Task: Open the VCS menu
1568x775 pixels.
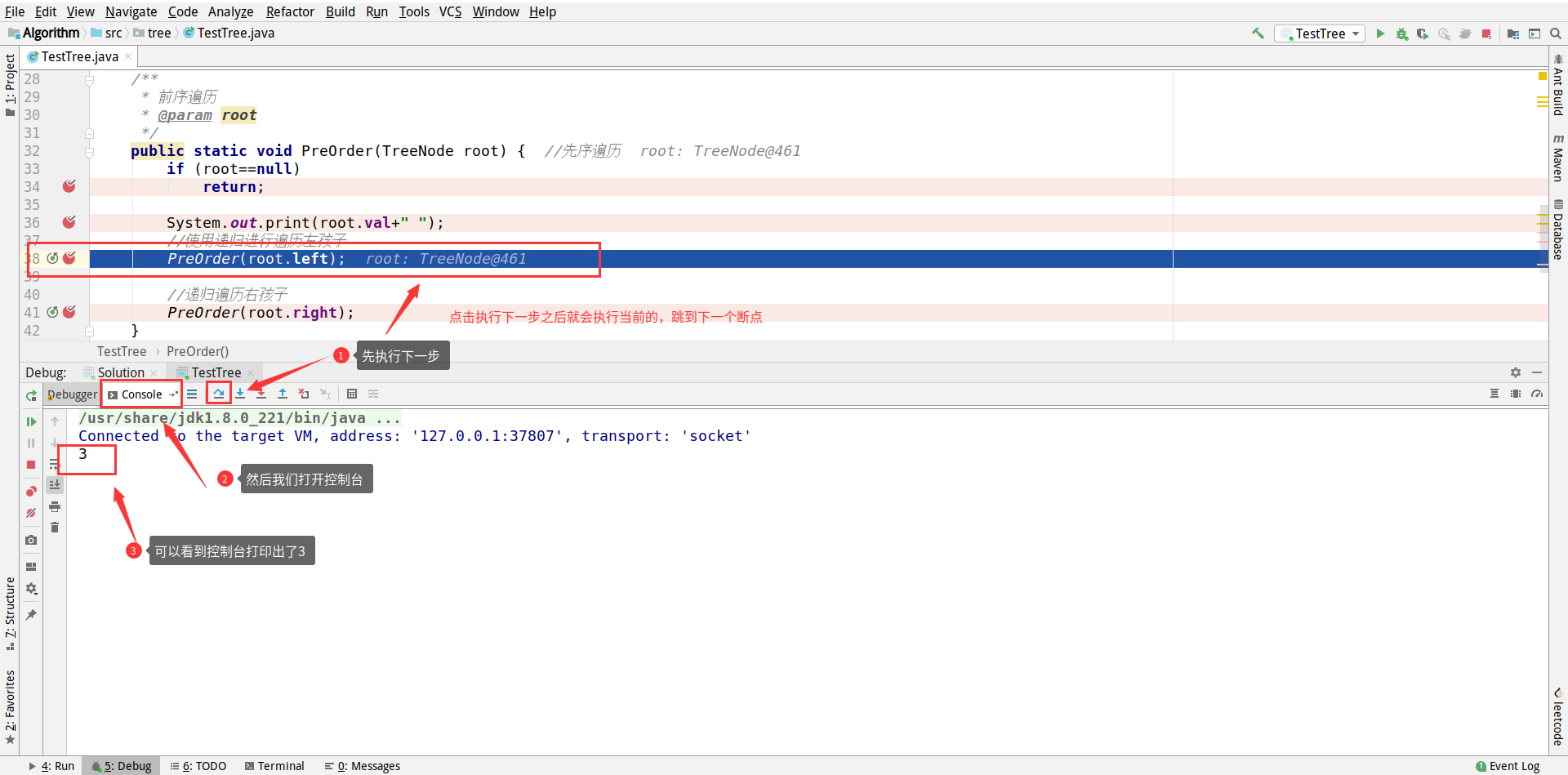Action: [450, 11]
